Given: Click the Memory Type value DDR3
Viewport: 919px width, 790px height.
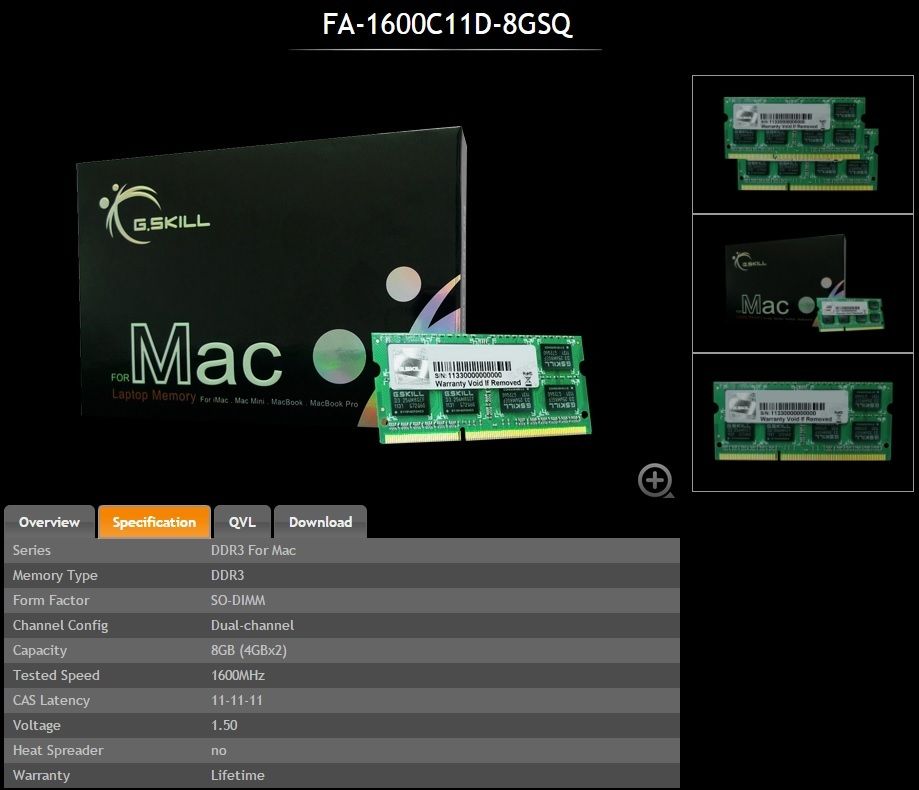Looking at the screenshot, I should pyautogui.click(x=227, y=576).
